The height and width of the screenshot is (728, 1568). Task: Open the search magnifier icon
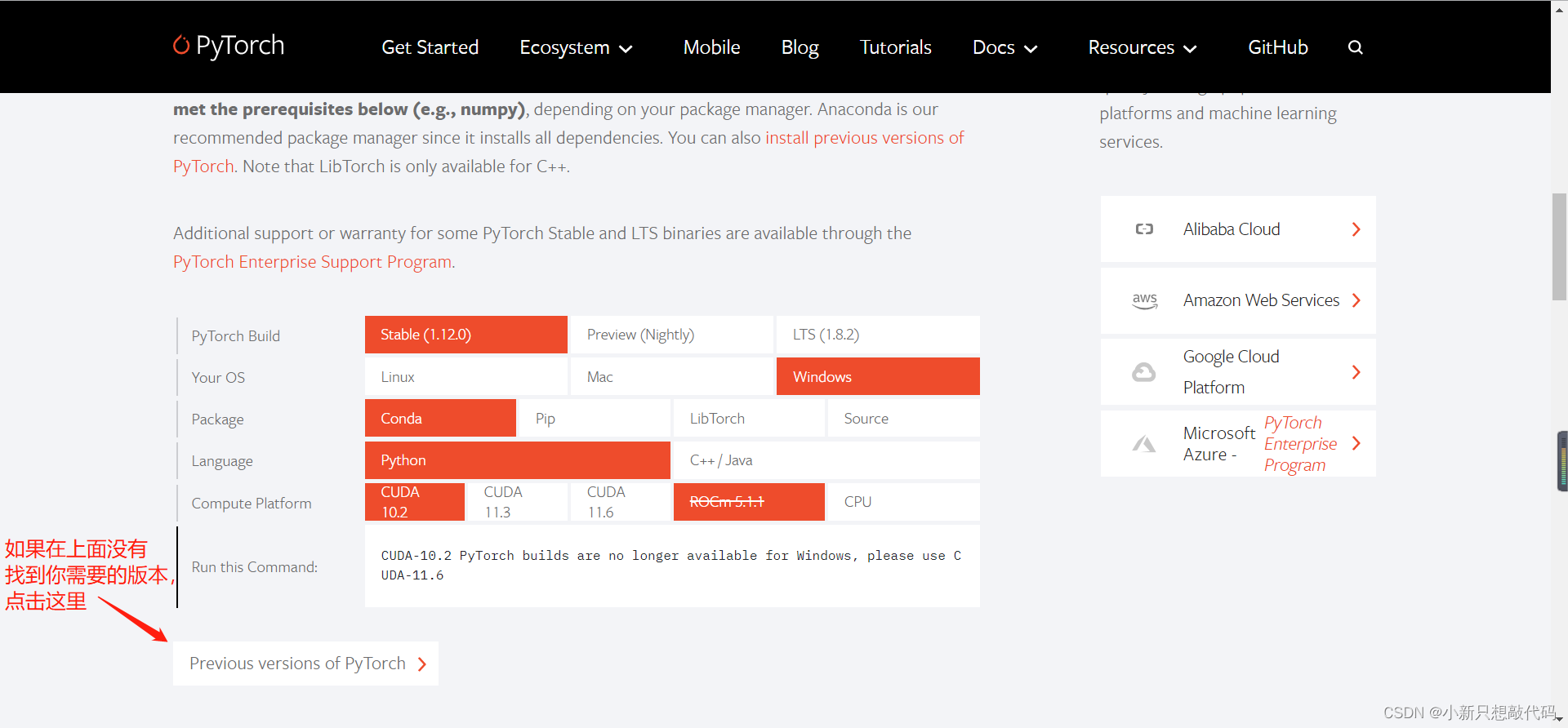pos(1356,47)
